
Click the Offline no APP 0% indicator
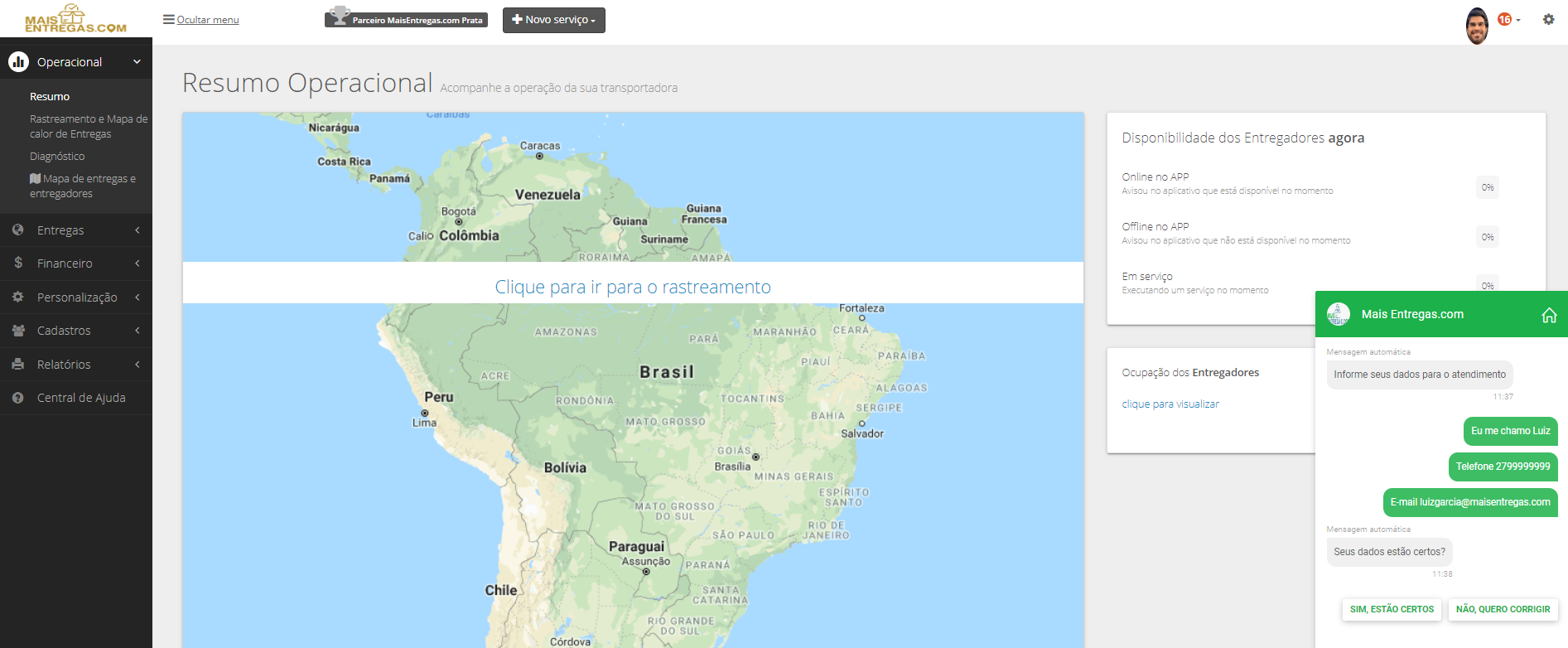click(1488, 237)
